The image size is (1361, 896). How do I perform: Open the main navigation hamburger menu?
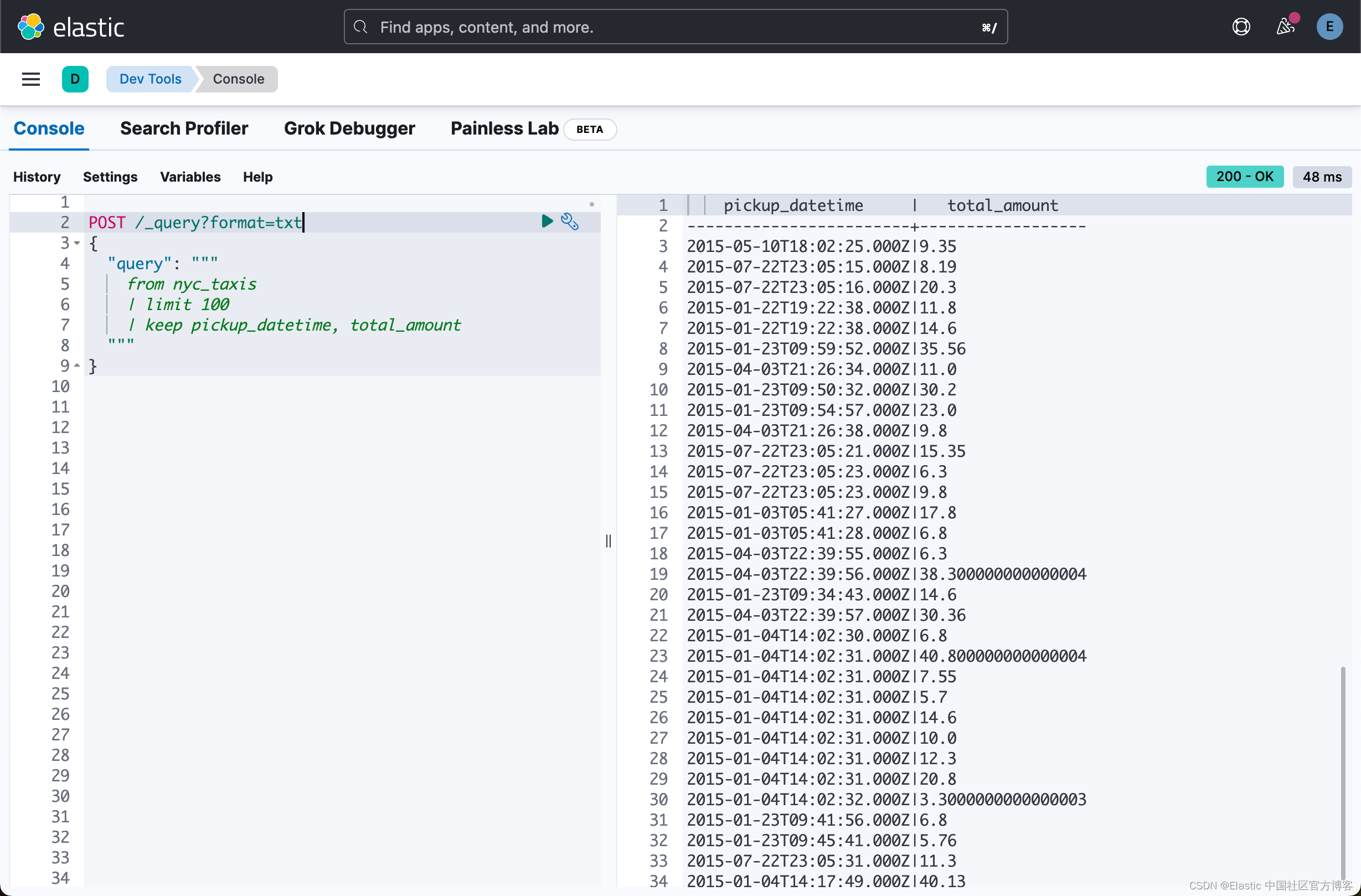point(30,79)
